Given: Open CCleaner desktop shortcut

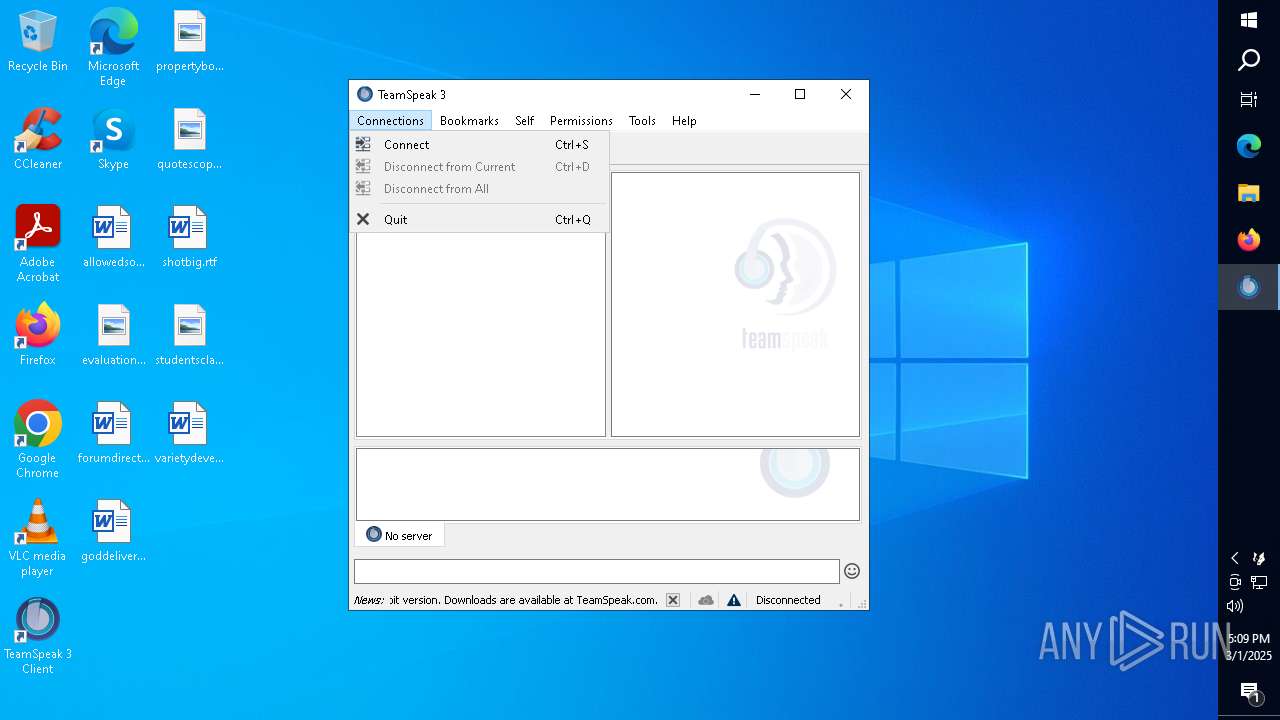Looking at the screenshot, I should 38,140.
